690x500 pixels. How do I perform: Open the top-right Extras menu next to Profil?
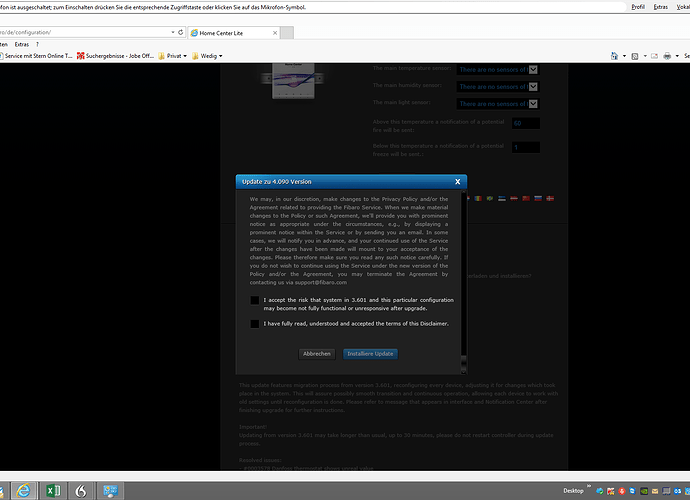pyautogui.click(x=661, y=7)
